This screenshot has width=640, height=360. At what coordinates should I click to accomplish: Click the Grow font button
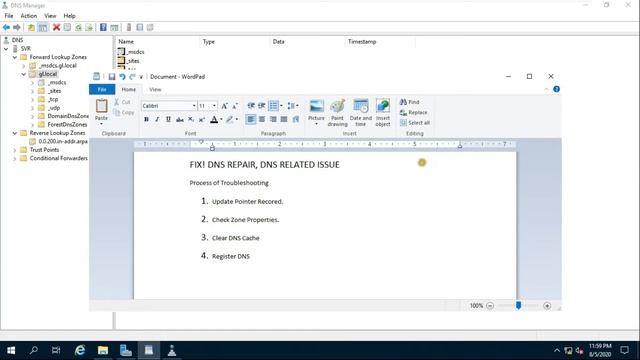click(x=224, y=106)
